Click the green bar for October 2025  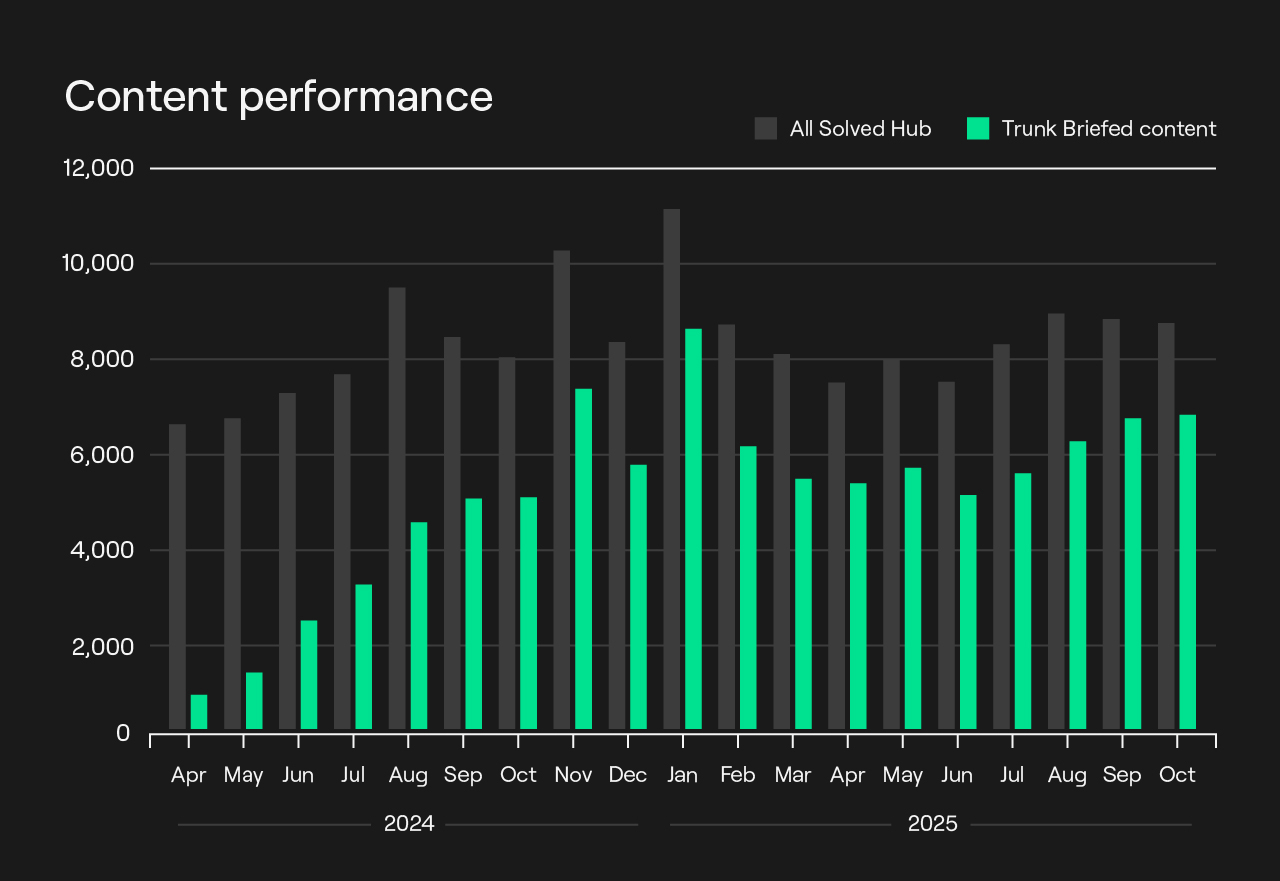1188,572
